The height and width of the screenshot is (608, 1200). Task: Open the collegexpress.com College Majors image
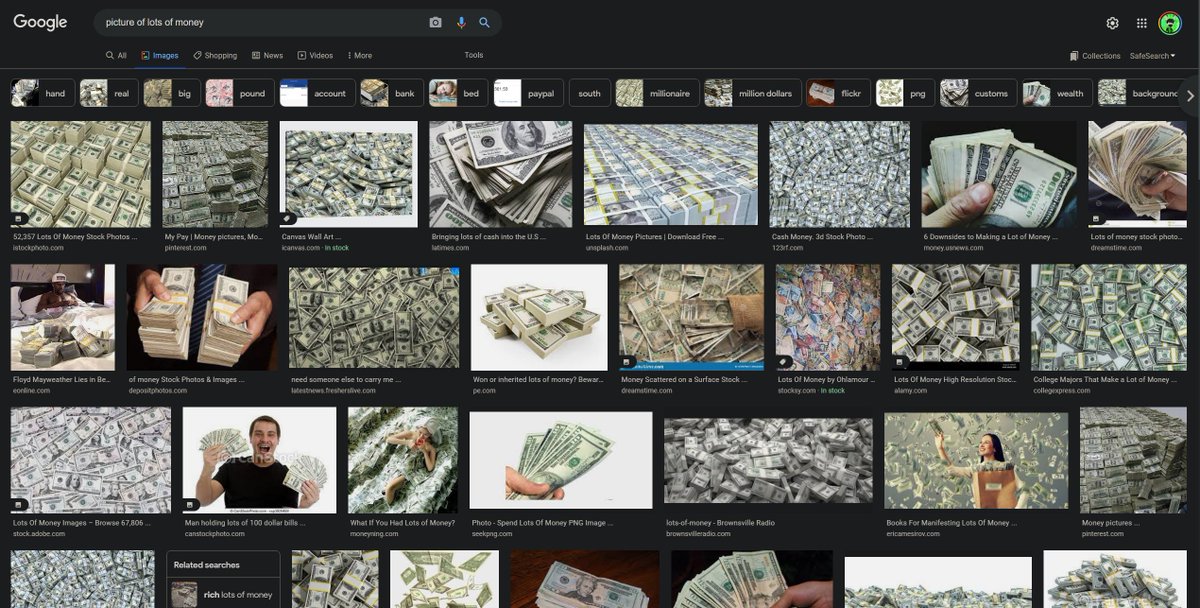tap(1109, 317)
